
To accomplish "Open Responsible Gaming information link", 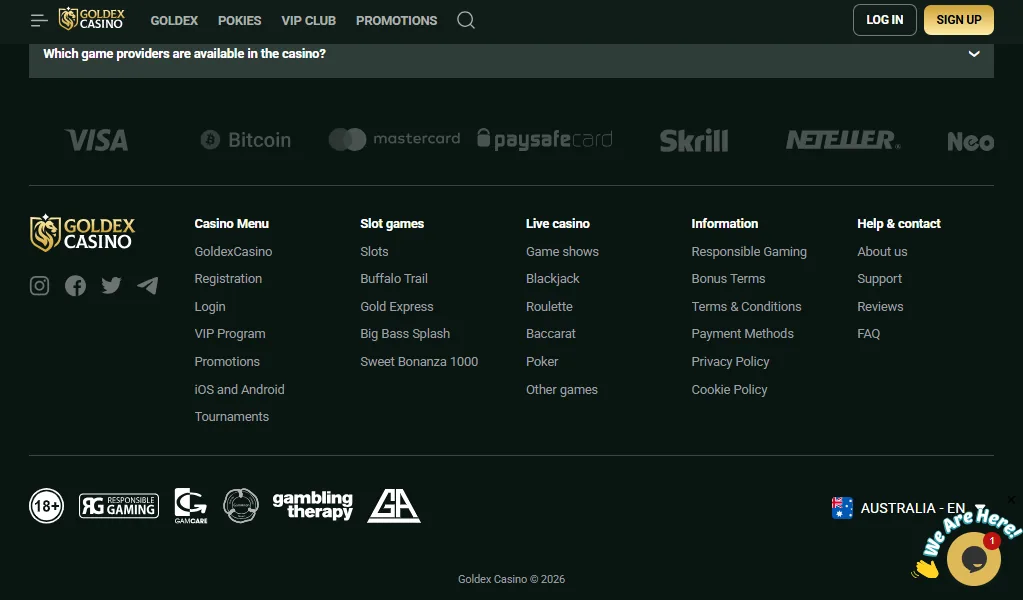I will coord(749,252).
